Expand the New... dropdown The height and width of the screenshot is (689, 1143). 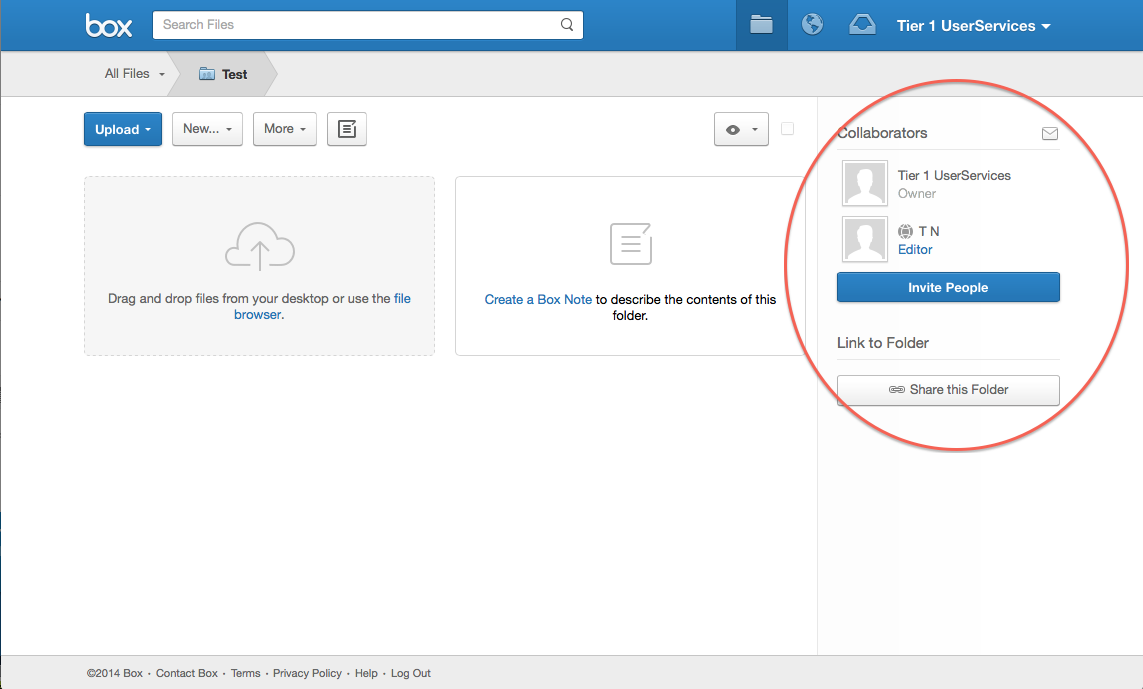207,129
